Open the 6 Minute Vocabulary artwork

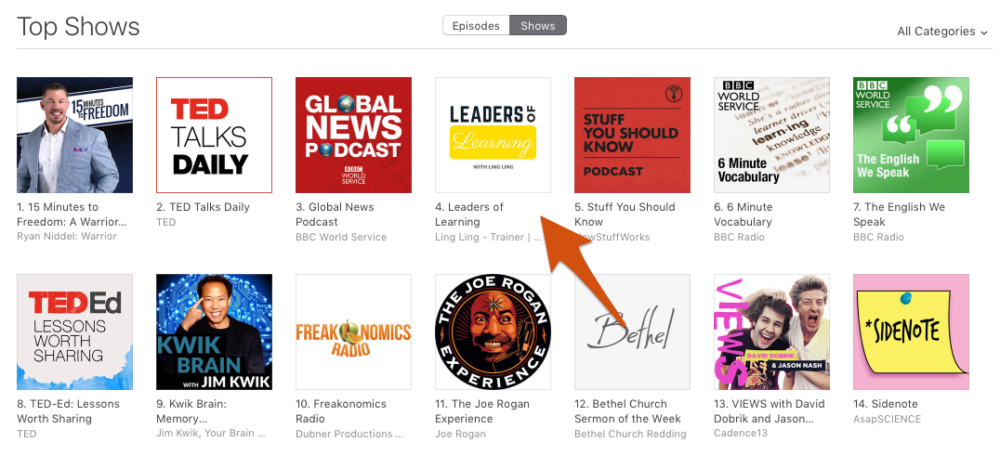[x=772, y=135]
